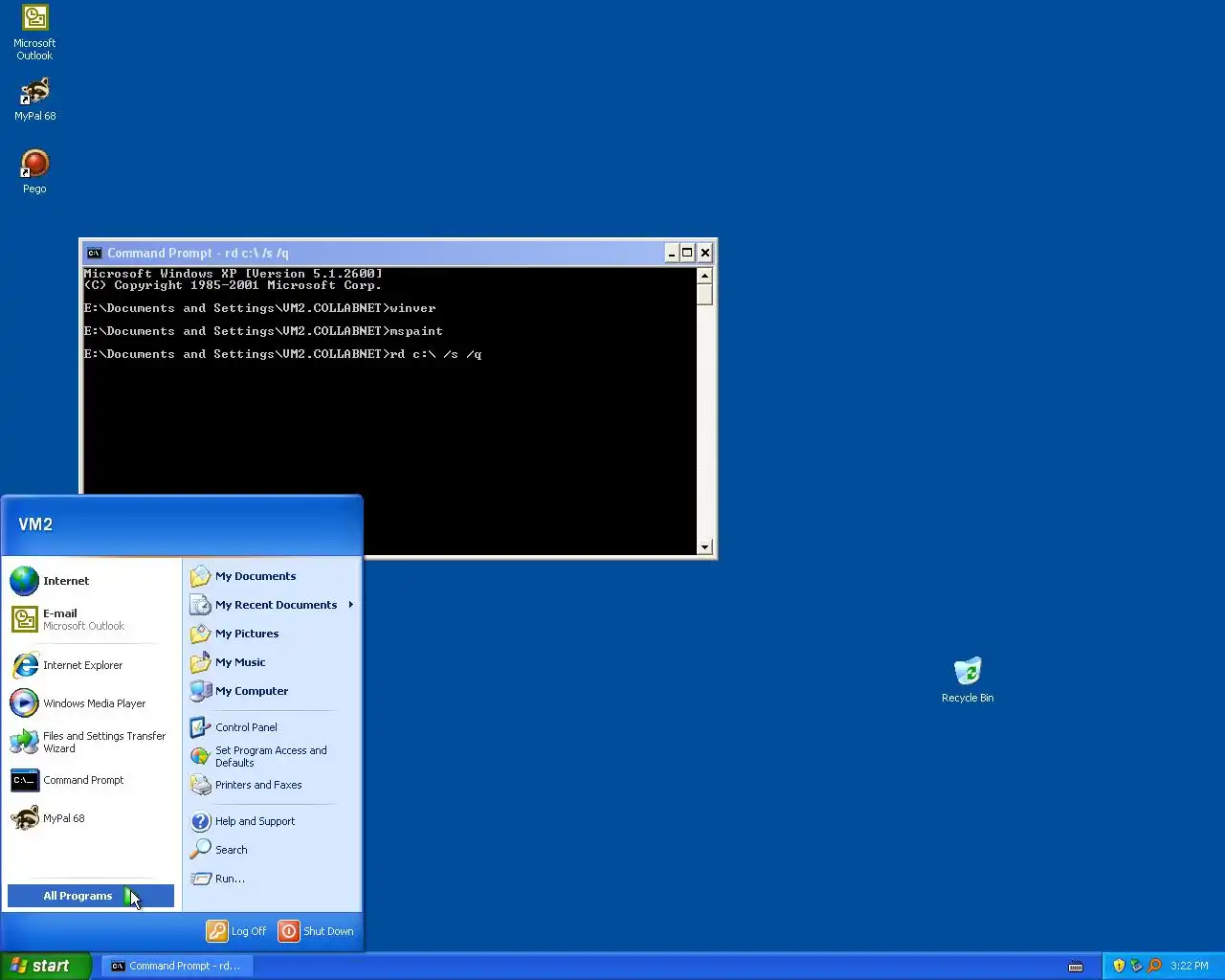Click the 'mspaint' command line text
The image size is (1225, 980).
click(x=416, y=331)
